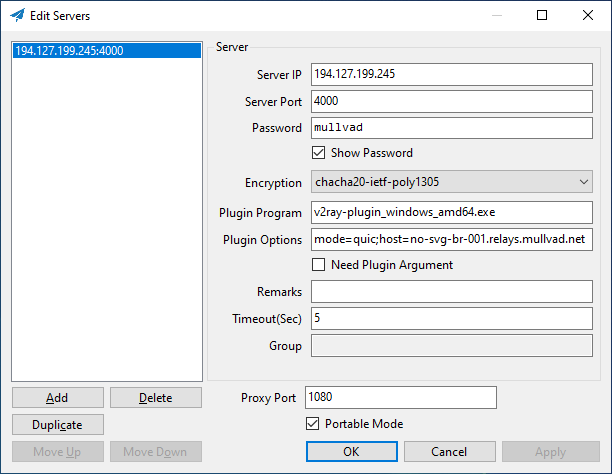Open the Encryption dropdown list
The image size is (612, 474).
click(x=453, y=183)
